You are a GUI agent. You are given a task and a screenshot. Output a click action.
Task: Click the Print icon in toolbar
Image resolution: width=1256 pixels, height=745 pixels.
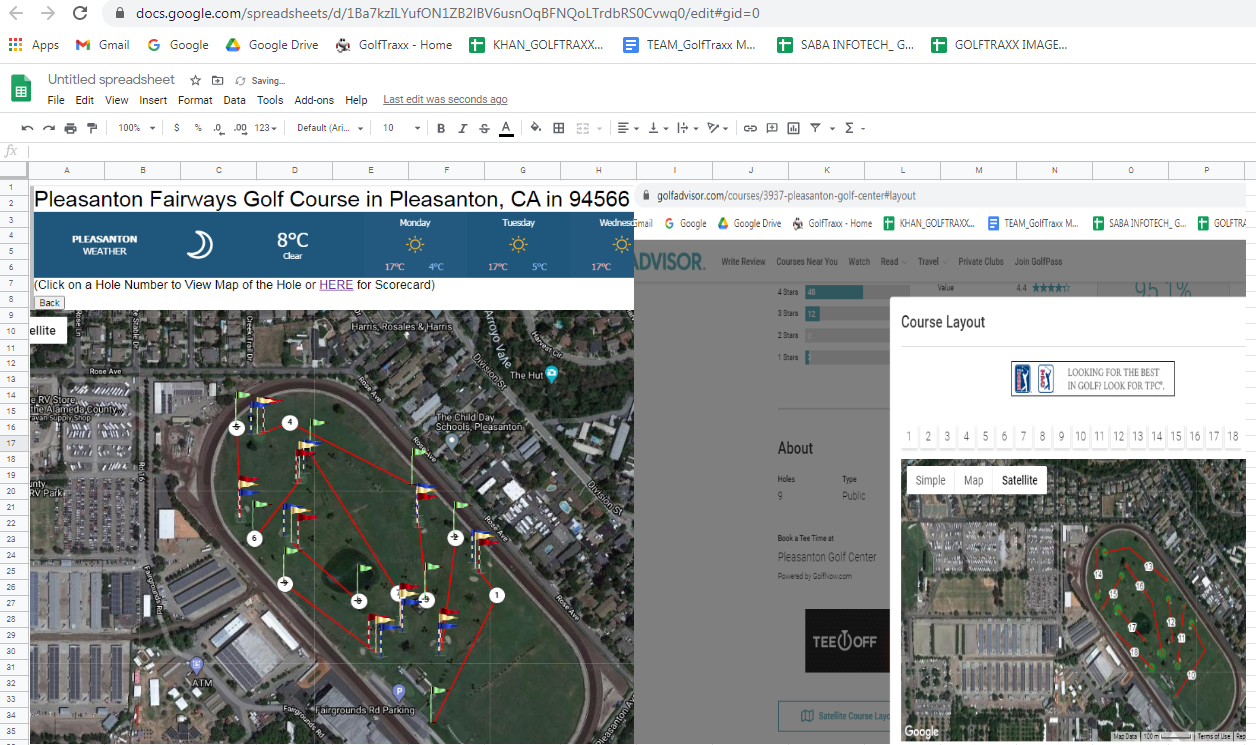70,128
